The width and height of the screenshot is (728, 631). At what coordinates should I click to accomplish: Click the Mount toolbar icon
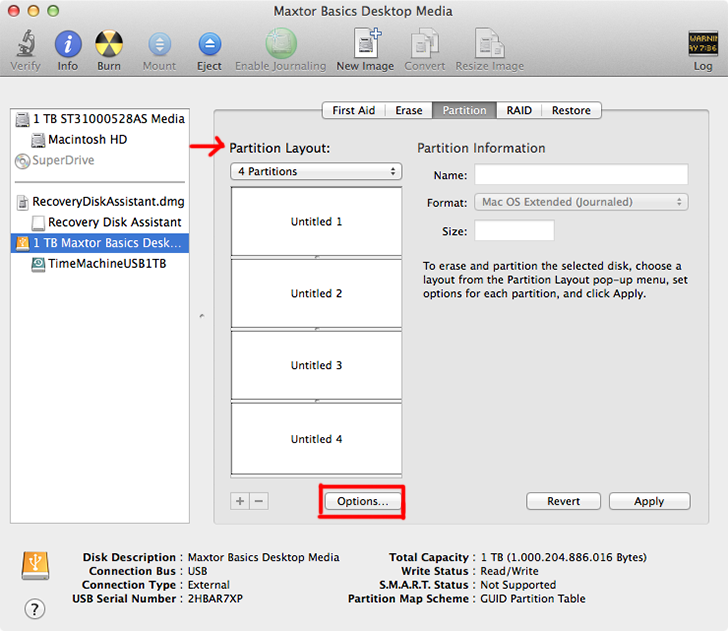(159, 45)
